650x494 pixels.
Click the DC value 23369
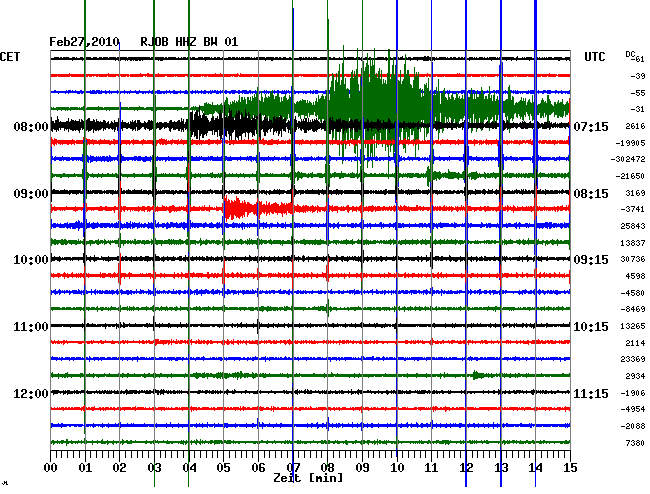[x=633, y=359]
